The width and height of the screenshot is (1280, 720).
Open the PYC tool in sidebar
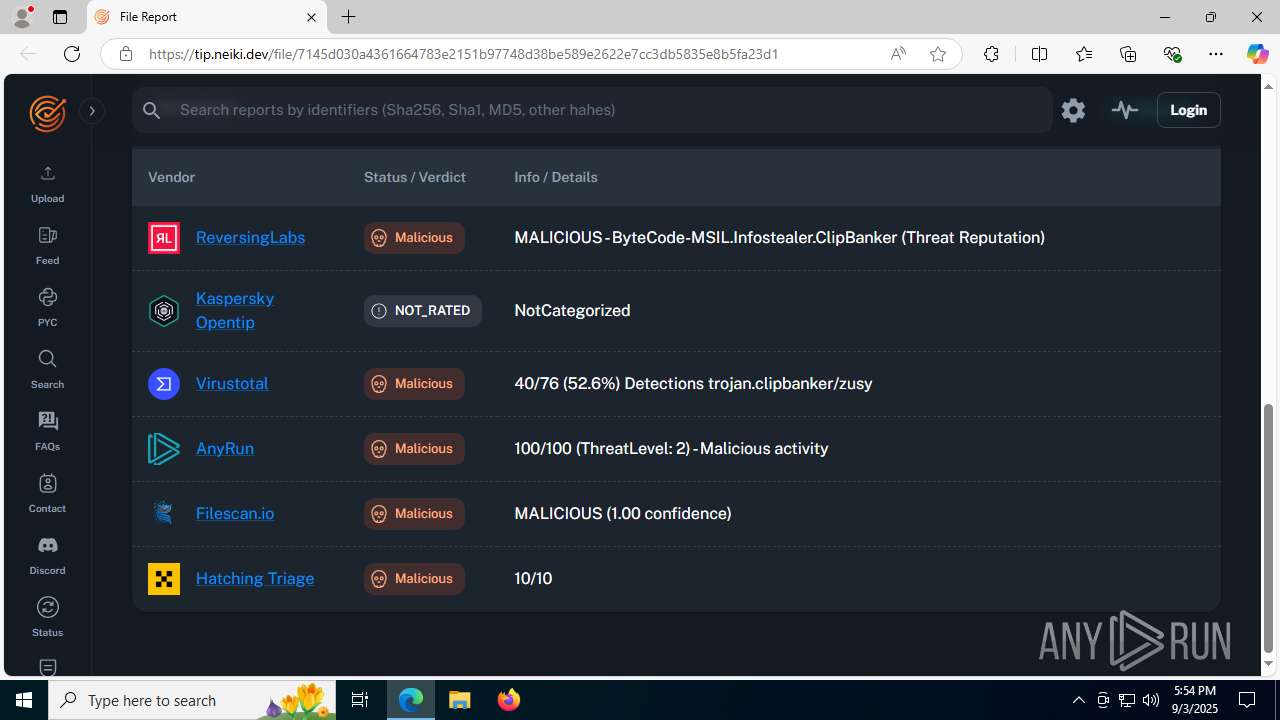(x=47, y=308)
